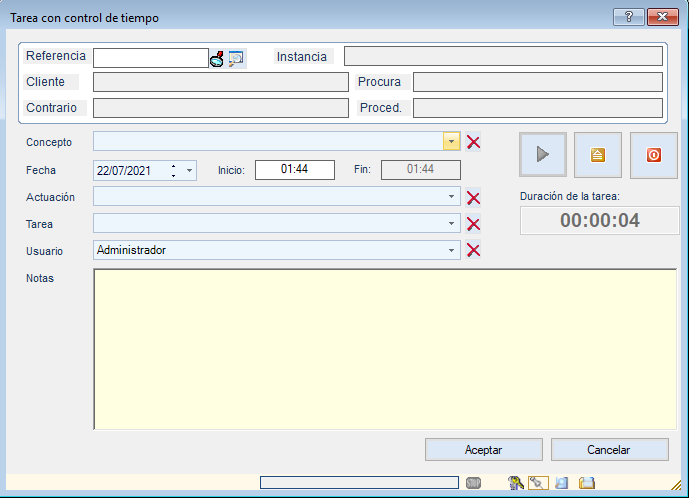Open the Concepto dropdown list
689x498 pixels.
tap(452, 142)
